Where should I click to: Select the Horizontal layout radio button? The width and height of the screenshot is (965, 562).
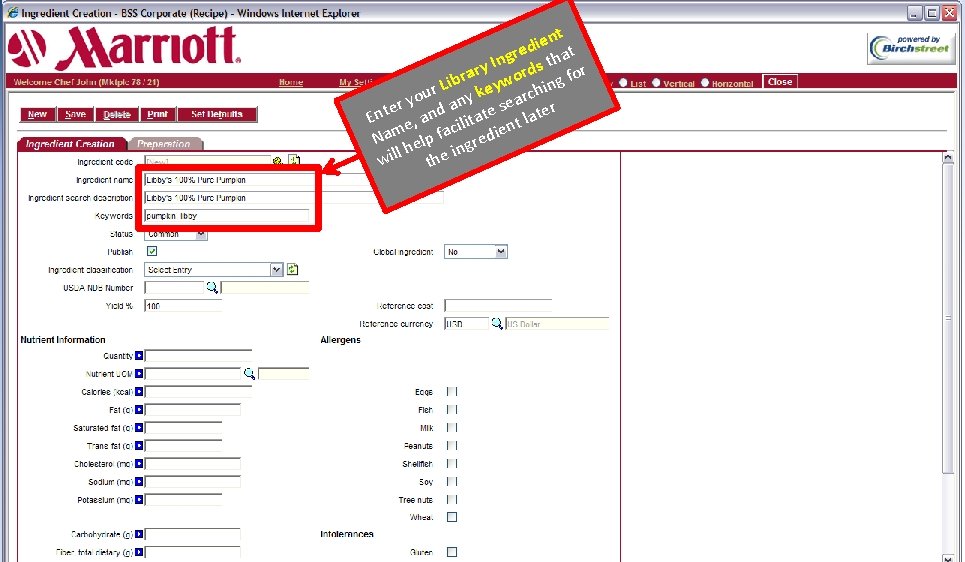[x=705, y=82]
